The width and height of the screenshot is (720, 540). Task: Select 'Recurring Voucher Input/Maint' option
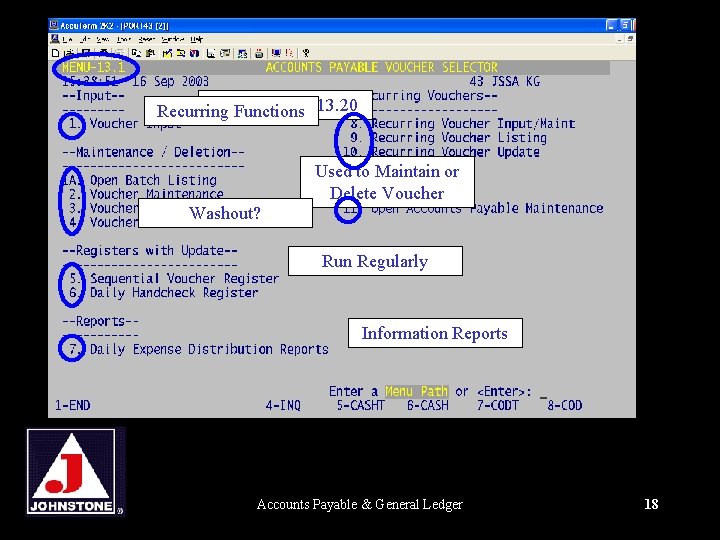click(473, 124)
